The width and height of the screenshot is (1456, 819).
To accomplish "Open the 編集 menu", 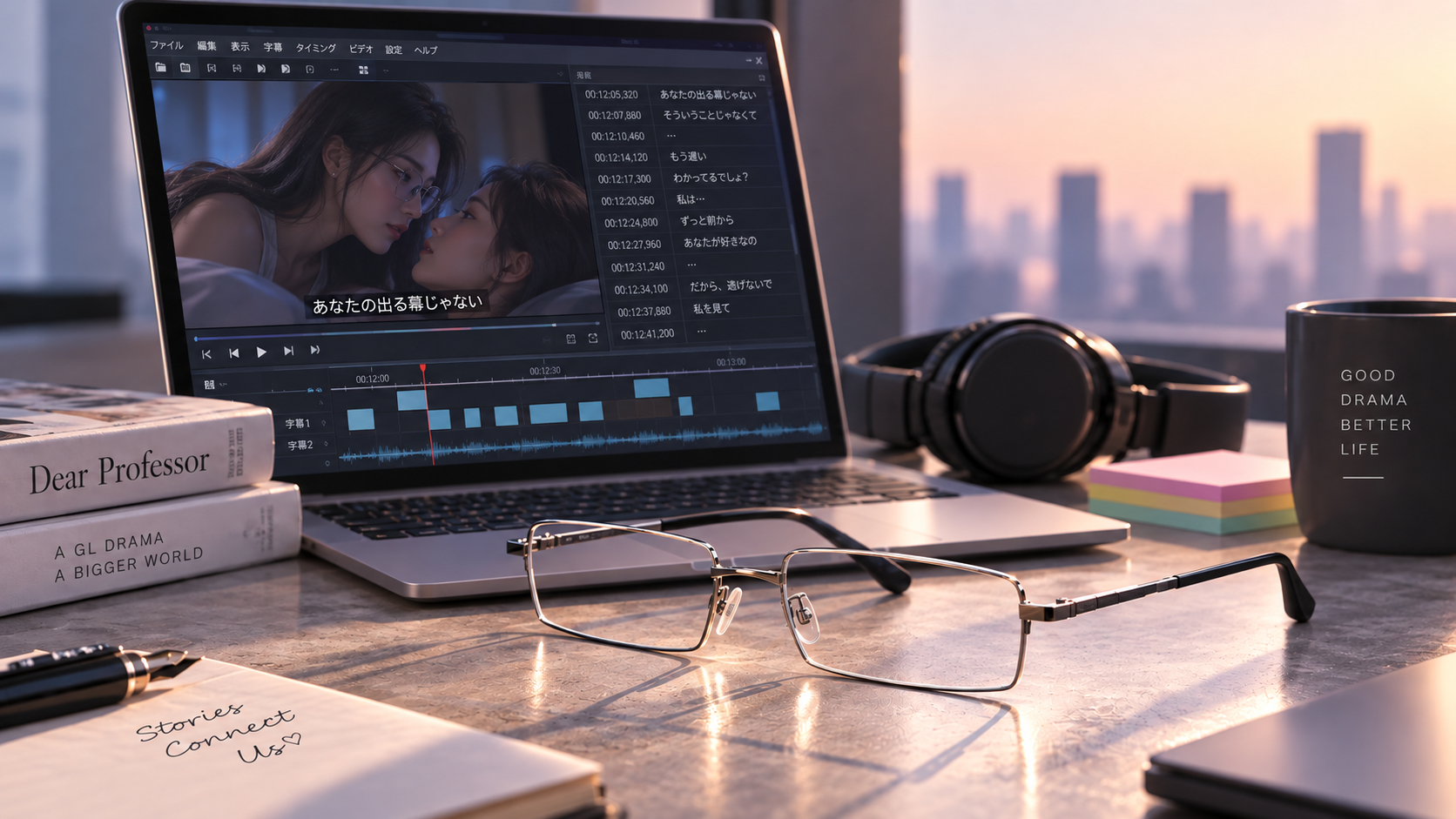I will [x=206, y=46].
